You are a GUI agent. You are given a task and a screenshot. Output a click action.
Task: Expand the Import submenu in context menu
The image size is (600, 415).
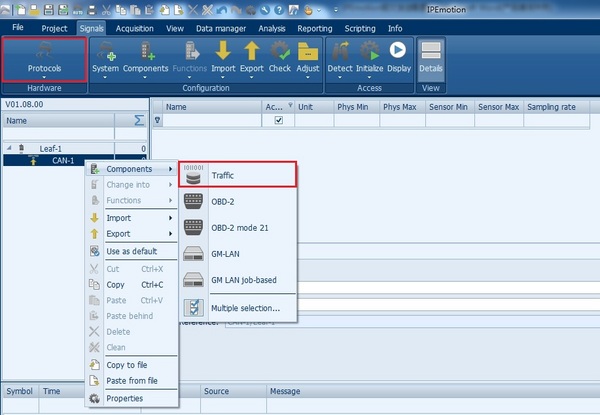tap(170, 218)
